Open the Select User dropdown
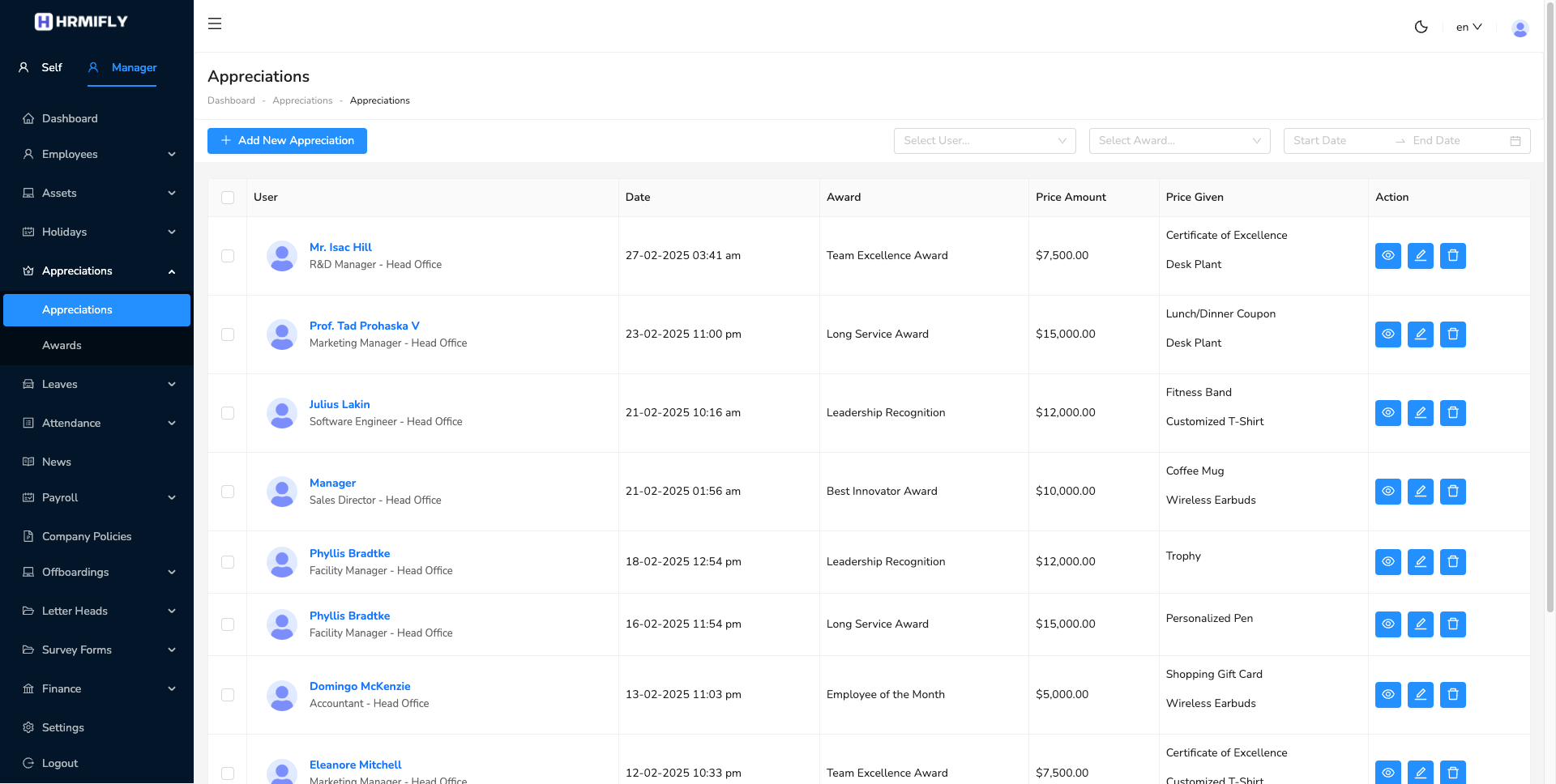1556x784 pixels. tap(984, 141)
